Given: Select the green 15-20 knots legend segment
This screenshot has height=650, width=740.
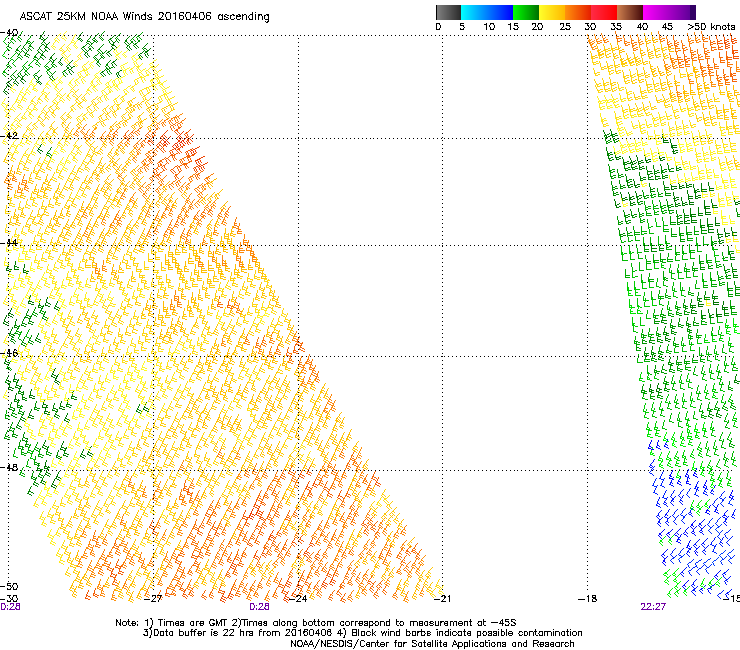Looking at the screenshot, I should point(526,12).
